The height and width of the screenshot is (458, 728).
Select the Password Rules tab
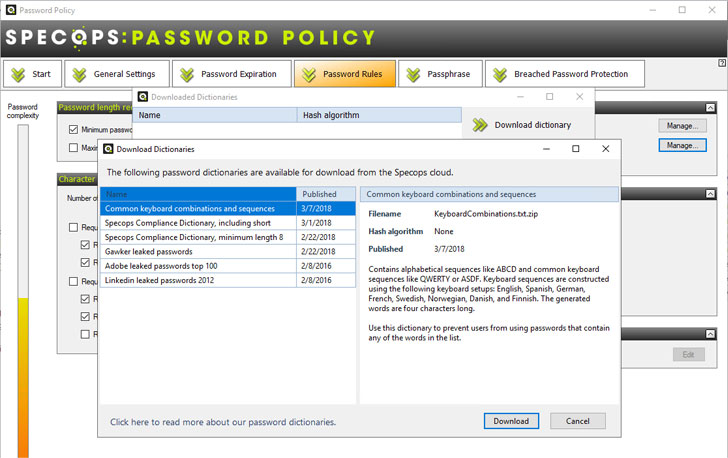pos(345,74)
